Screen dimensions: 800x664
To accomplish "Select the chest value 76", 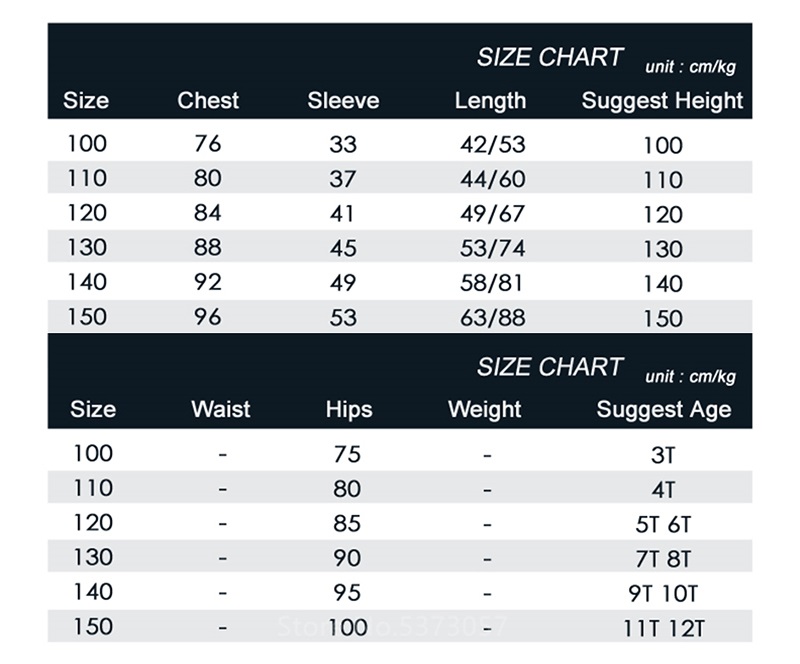I will pos(207,144).
